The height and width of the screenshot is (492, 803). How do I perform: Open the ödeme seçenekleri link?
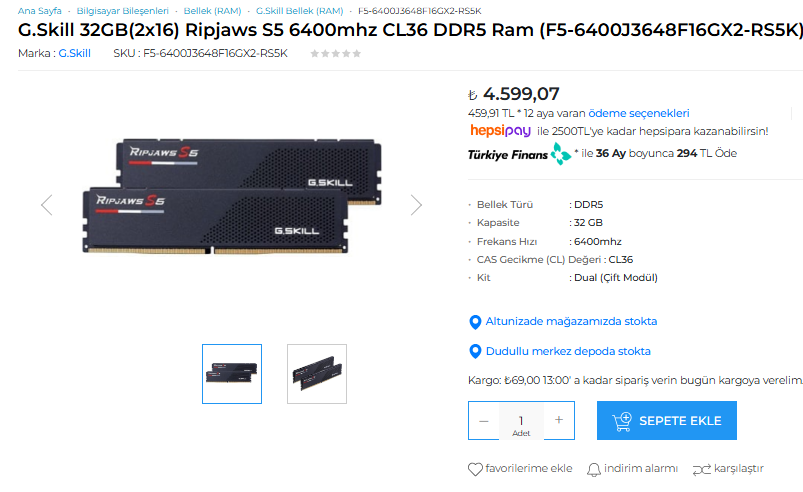(639, 113)
